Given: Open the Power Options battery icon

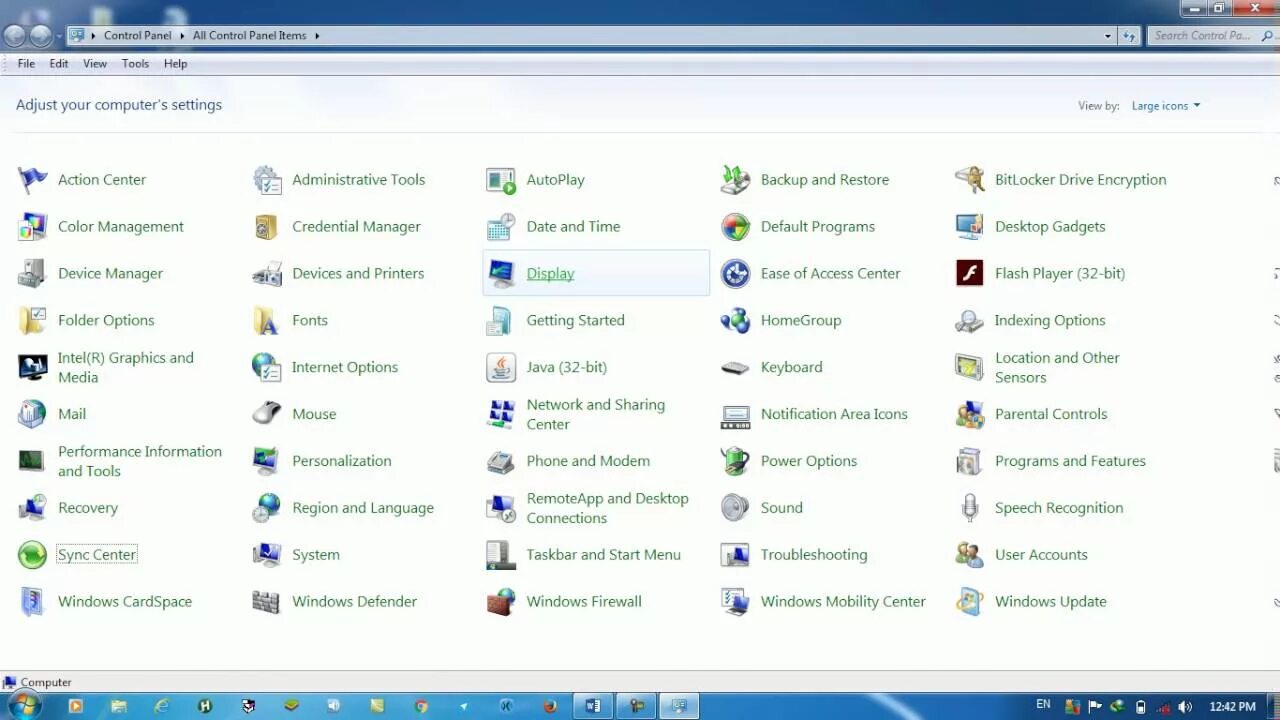Looking at the screenshot, I should click(735, 461).
